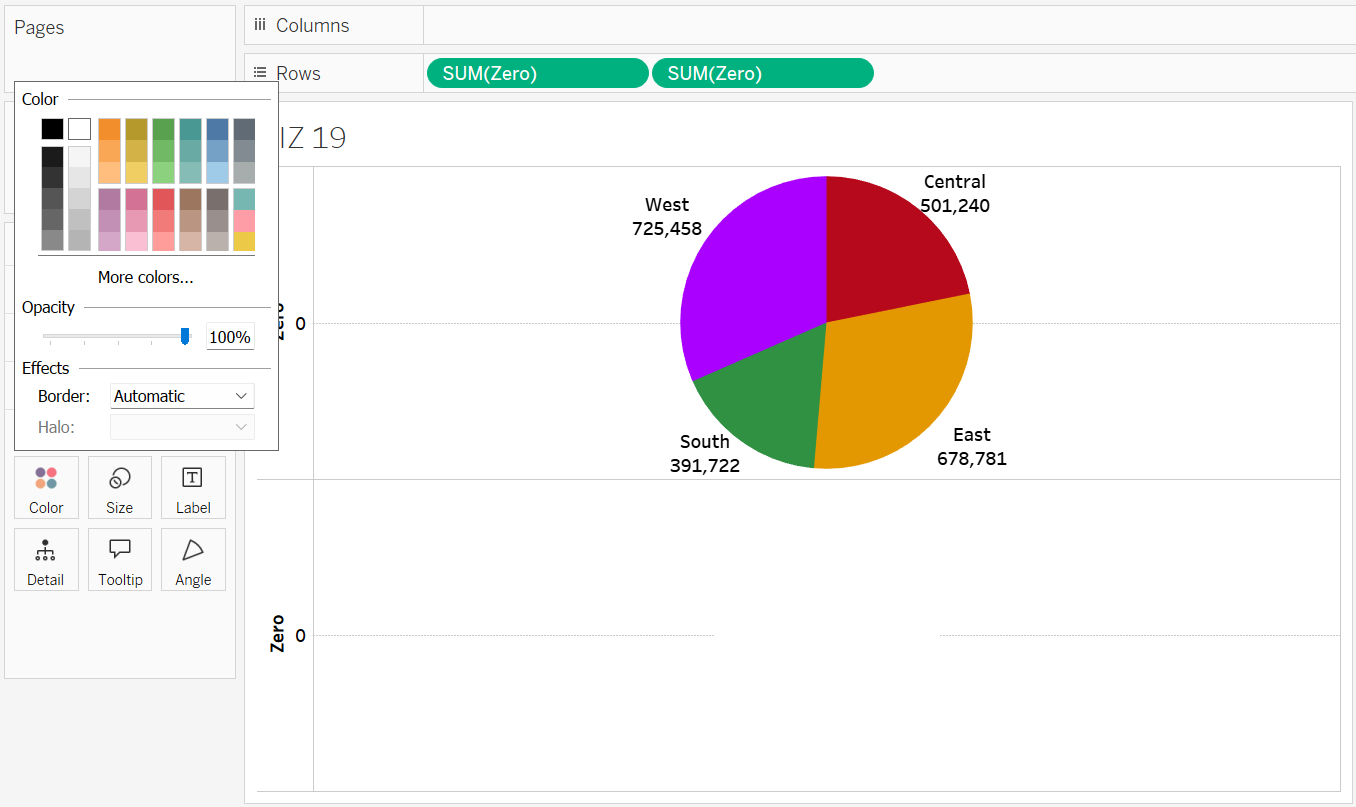Select the brown swatch in lower palette
The image size is (1356, 807).
click(x=190, y=199)
